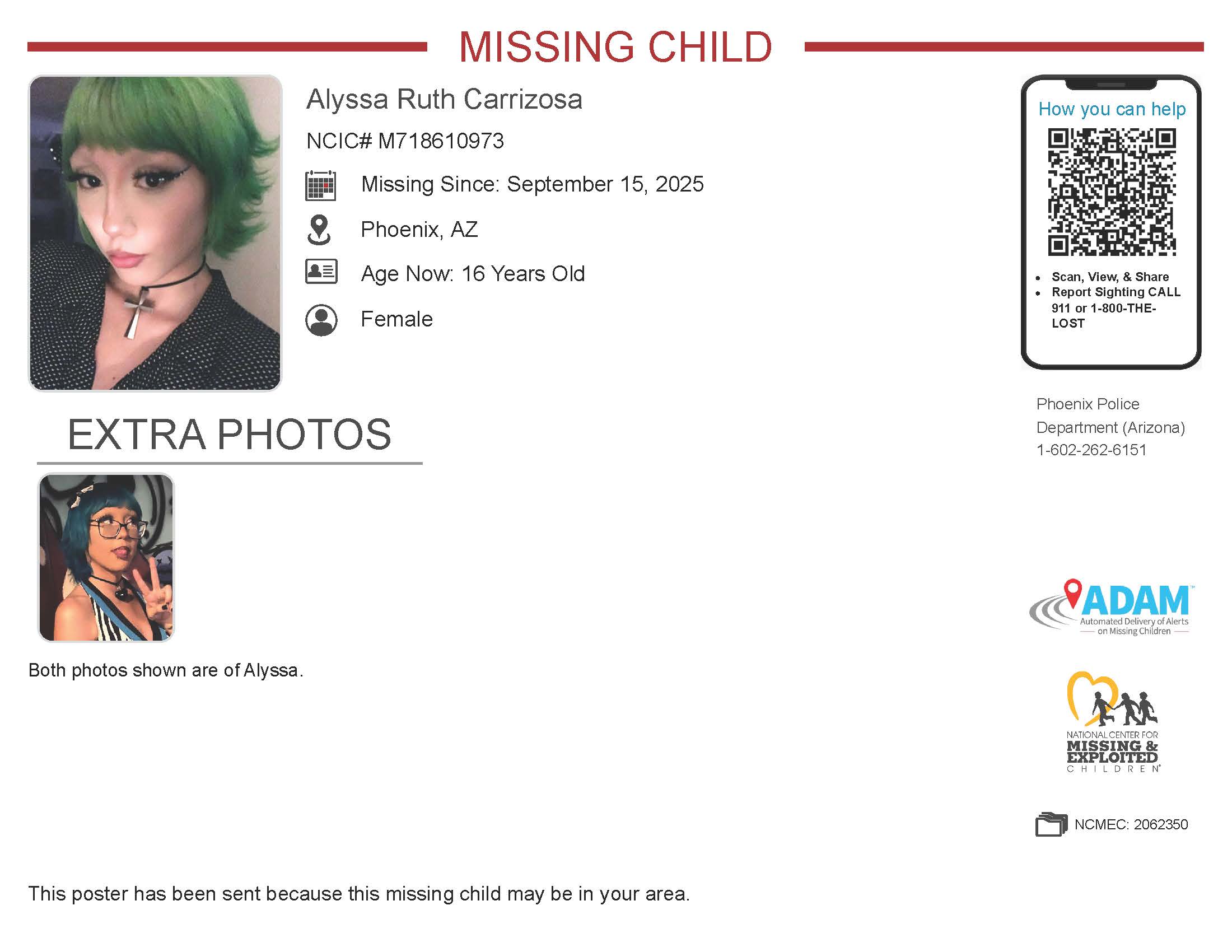1232x952 pixels.
Task: Click the NCMEC: 2062350 case number
Action: click(x=1131, y=824)
